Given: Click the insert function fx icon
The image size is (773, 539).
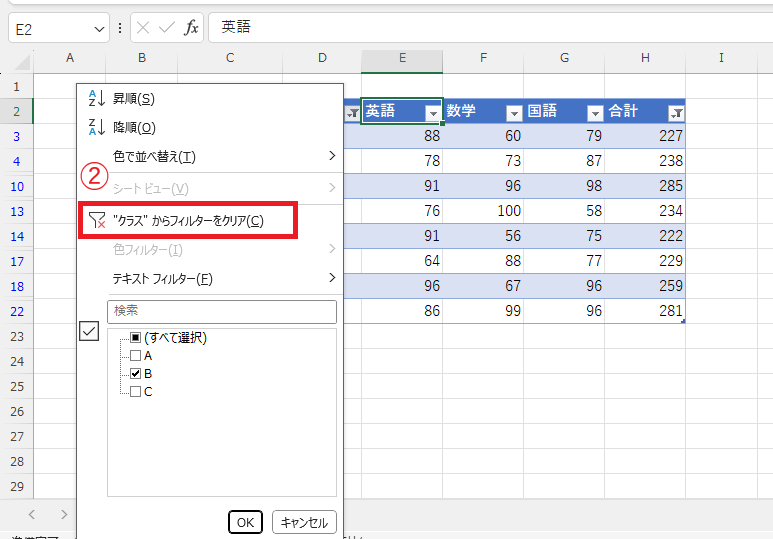Looking at the screenshot, I should [x=191, y=27].
